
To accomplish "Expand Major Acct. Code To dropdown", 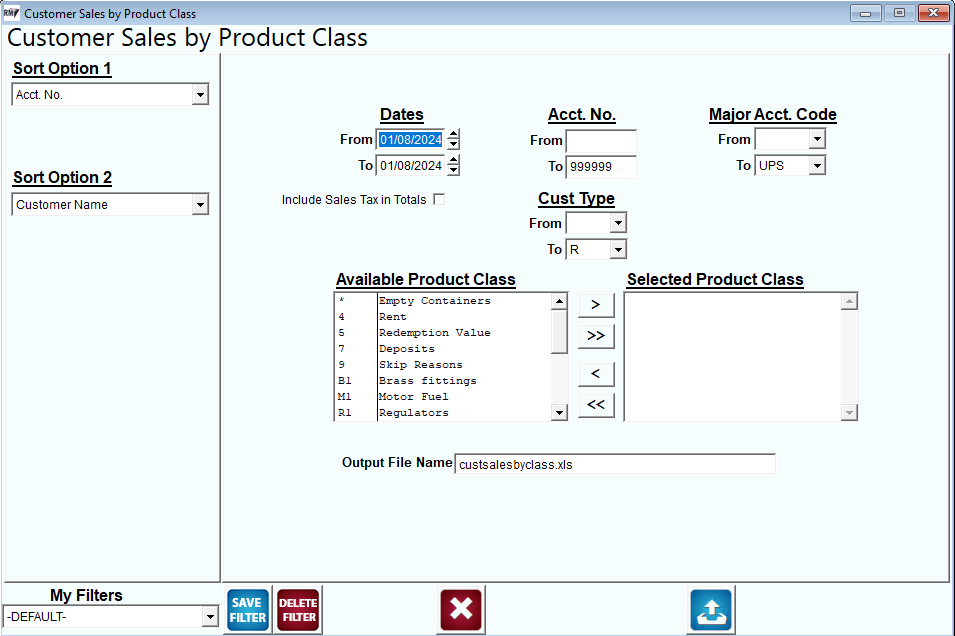I will point(817,165).
